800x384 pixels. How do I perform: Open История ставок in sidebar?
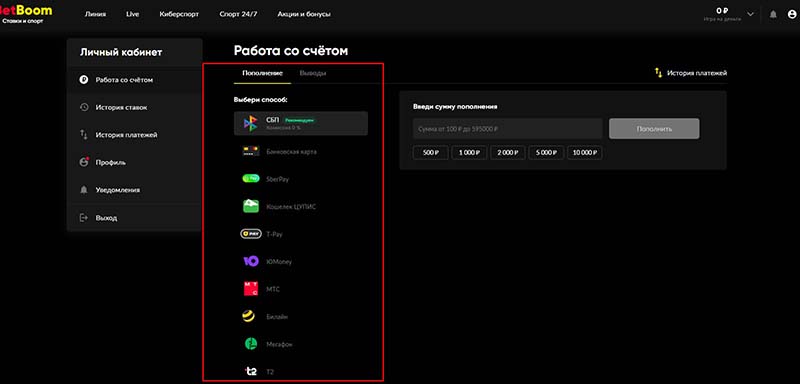pyautogui.click(x=135, y=108)
